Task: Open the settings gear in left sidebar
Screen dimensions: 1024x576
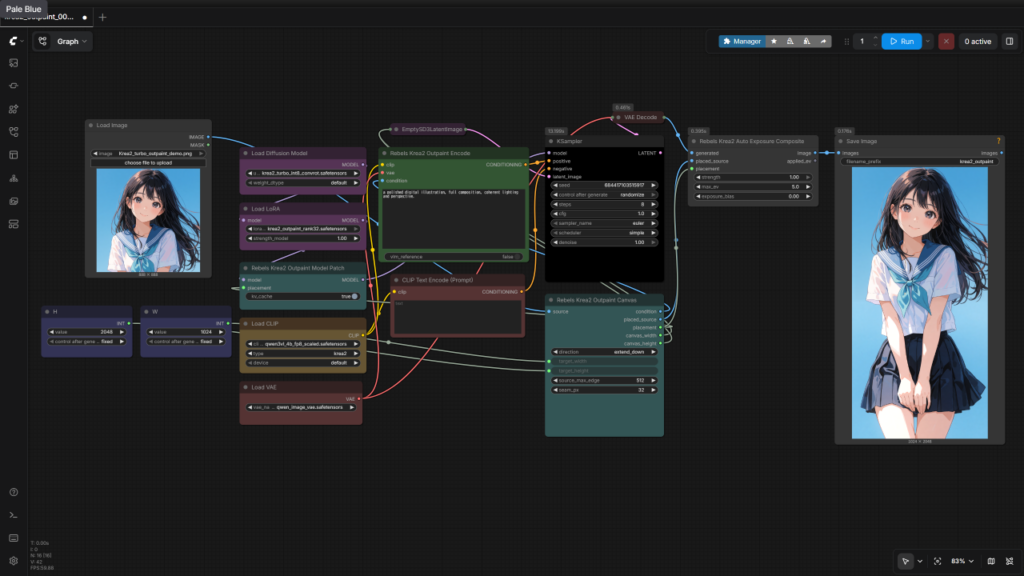Action: [14, 561]
